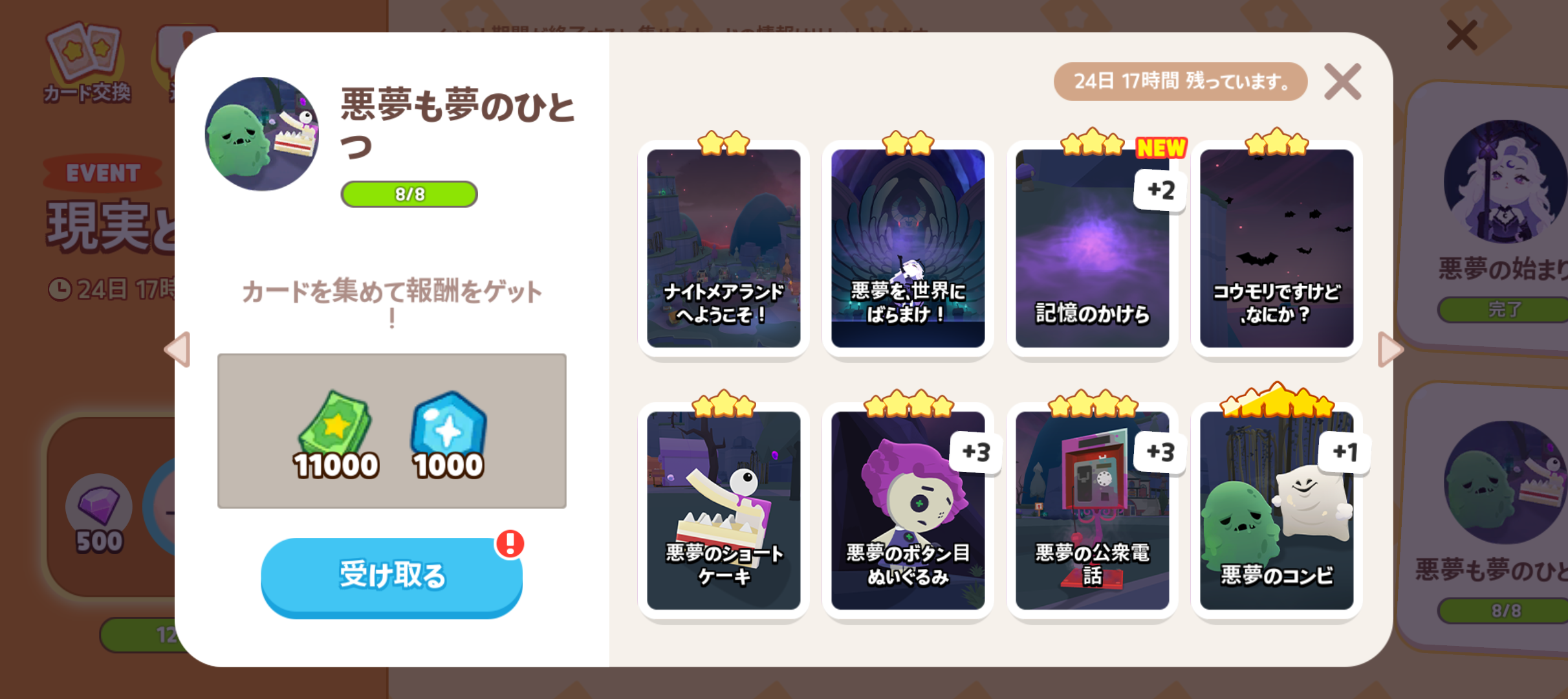1568x699 pixels.
Task: Select the 悪夢の公衆電話 card
Action: [x=1092, y=511]
